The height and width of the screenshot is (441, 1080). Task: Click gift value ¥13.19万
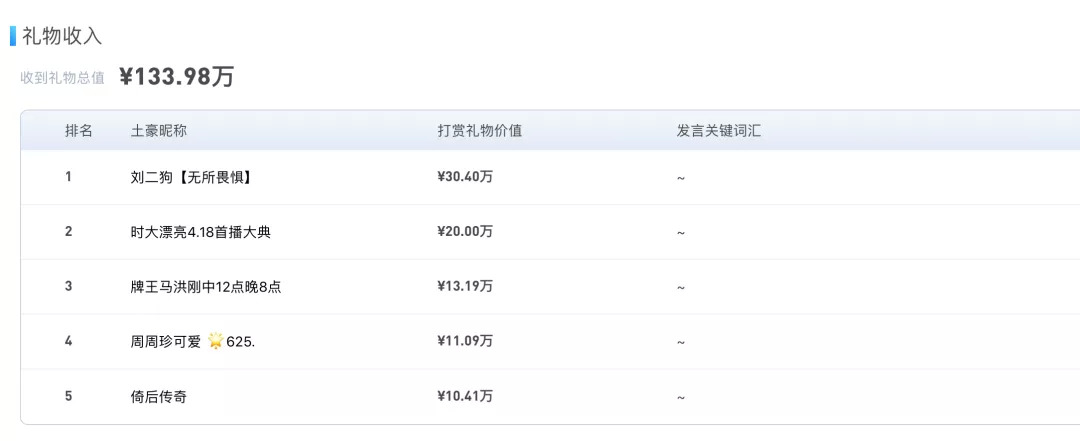click(465, 287)
